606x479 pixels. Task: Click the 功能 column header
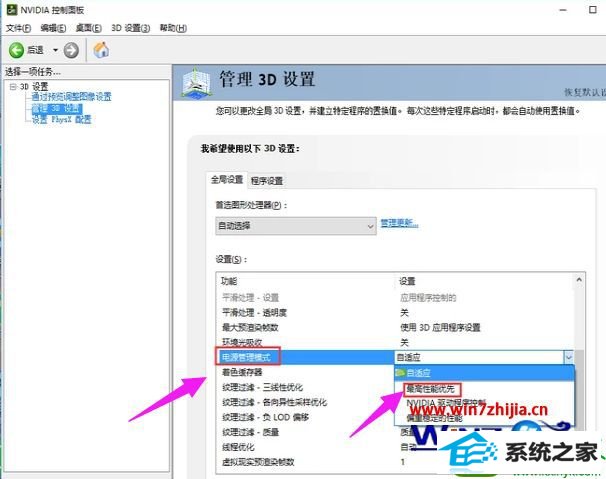[229, 281]
